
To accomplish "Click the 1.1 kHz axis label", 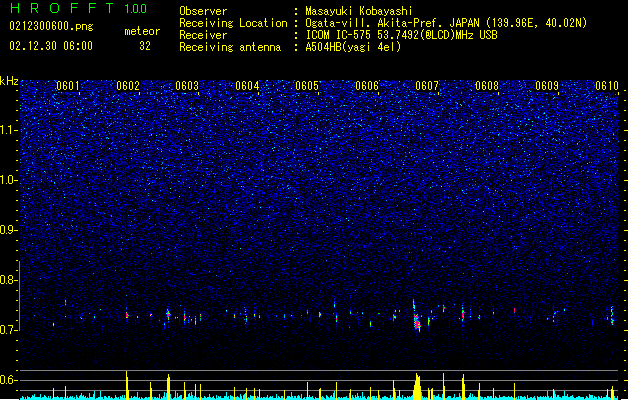I will point(9,130).
